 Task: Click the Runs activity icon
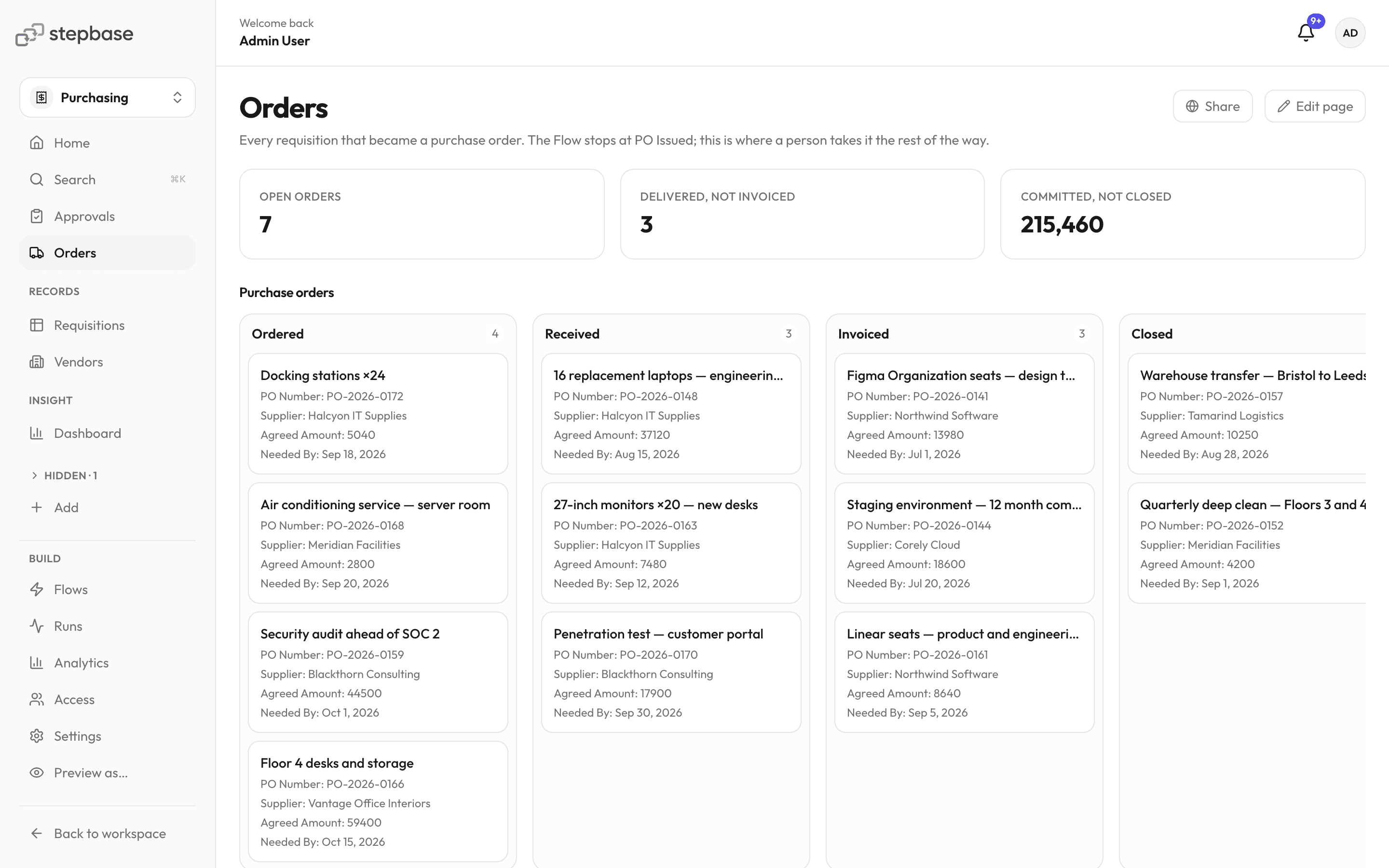coord(37,626)
